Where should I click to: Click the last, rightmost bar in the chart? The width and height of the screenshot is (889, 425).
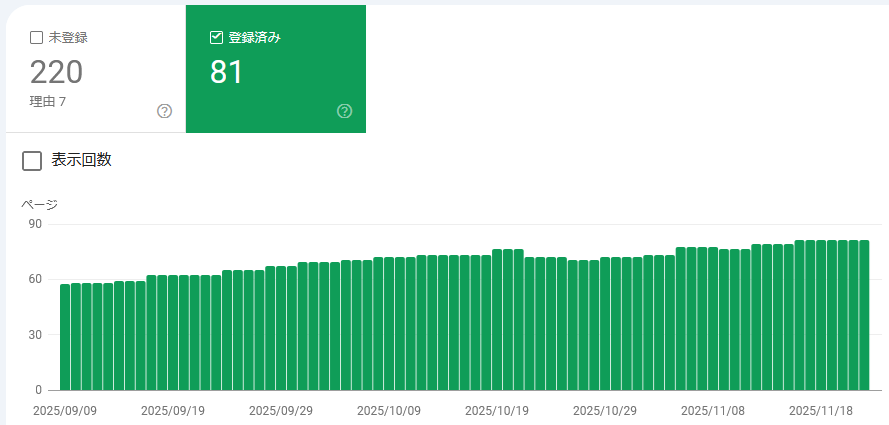[864, 315]
